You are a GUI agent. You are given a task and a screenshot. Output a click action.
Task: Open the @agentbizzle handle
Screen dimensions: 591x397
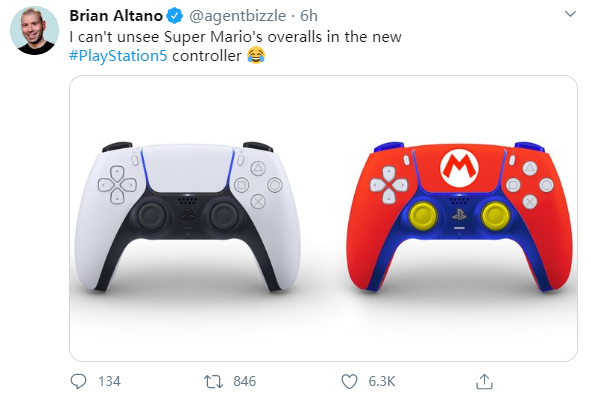coord(237,16)
